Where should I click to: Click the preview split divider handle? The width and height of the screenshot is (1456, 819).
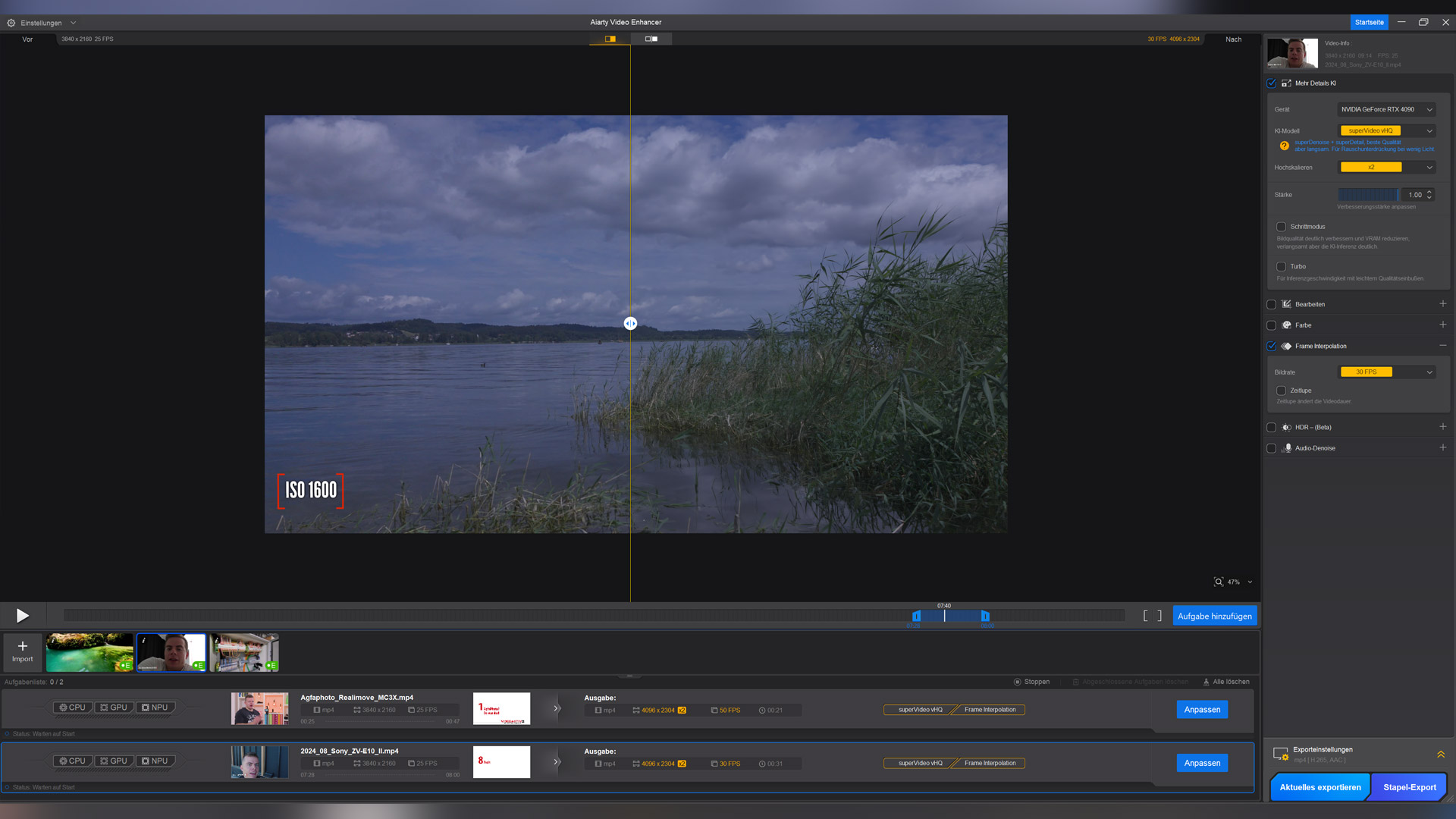click(630, 324)
